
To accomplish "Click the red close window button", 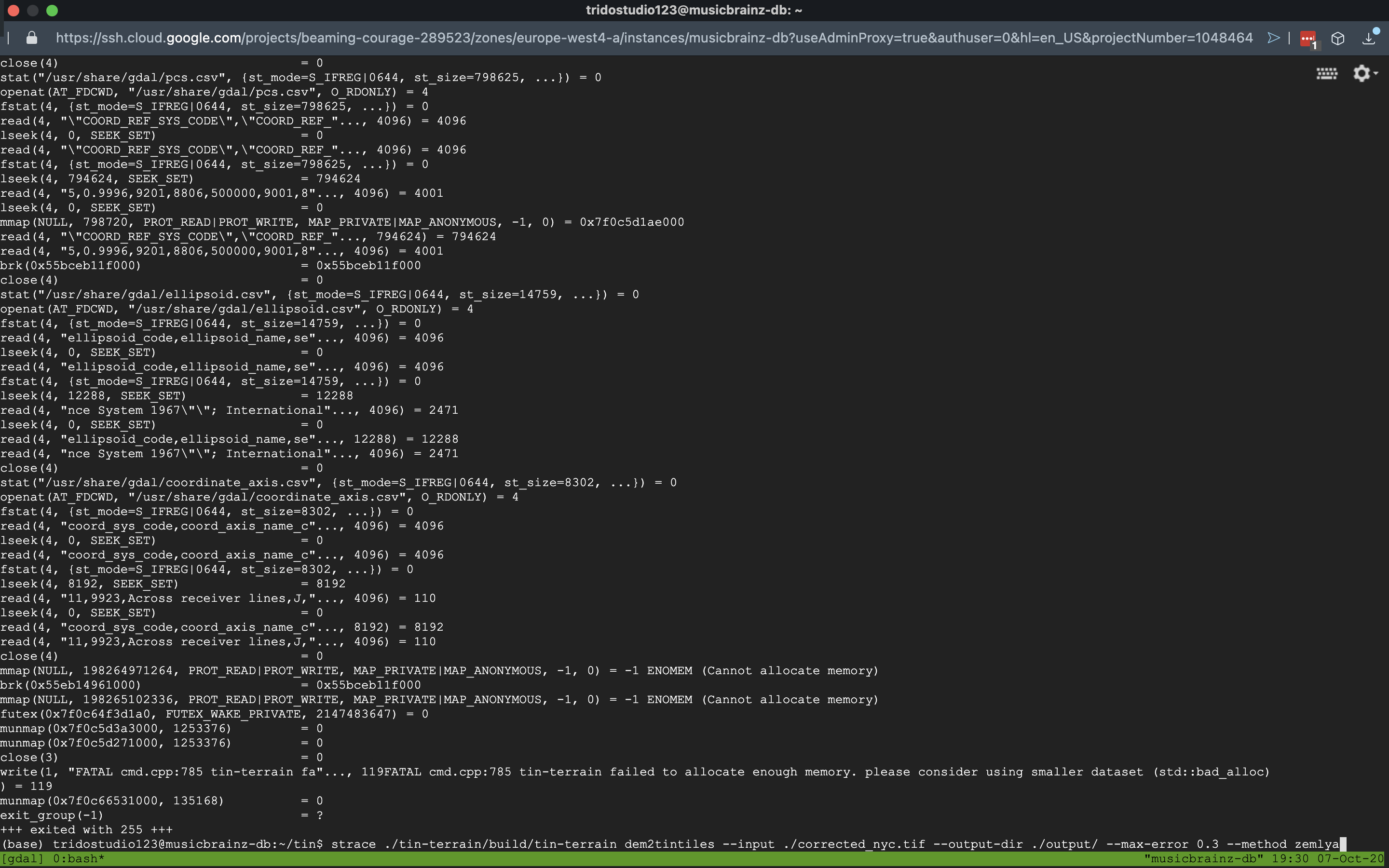I will (14, 10).
